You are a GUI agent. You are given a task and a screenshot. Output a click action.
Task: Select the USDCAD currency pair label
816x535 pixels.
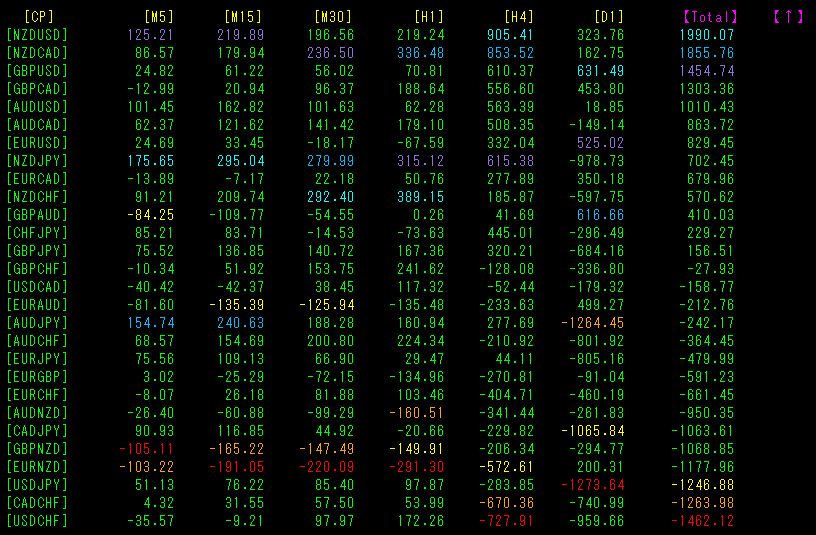point(37,287)
